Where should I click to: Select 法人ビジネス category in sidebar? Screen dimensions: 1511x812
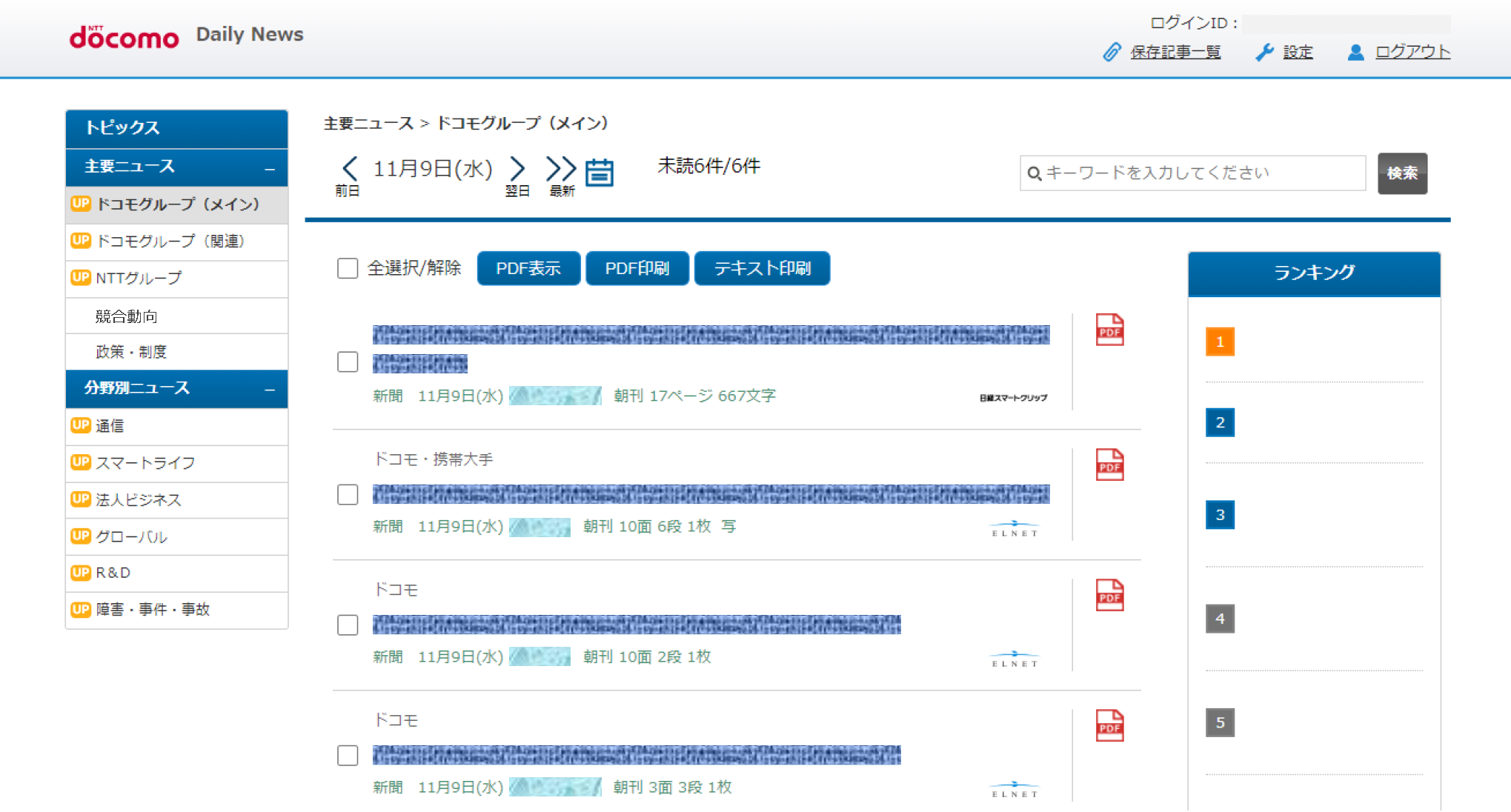click(x=176, y=500)
